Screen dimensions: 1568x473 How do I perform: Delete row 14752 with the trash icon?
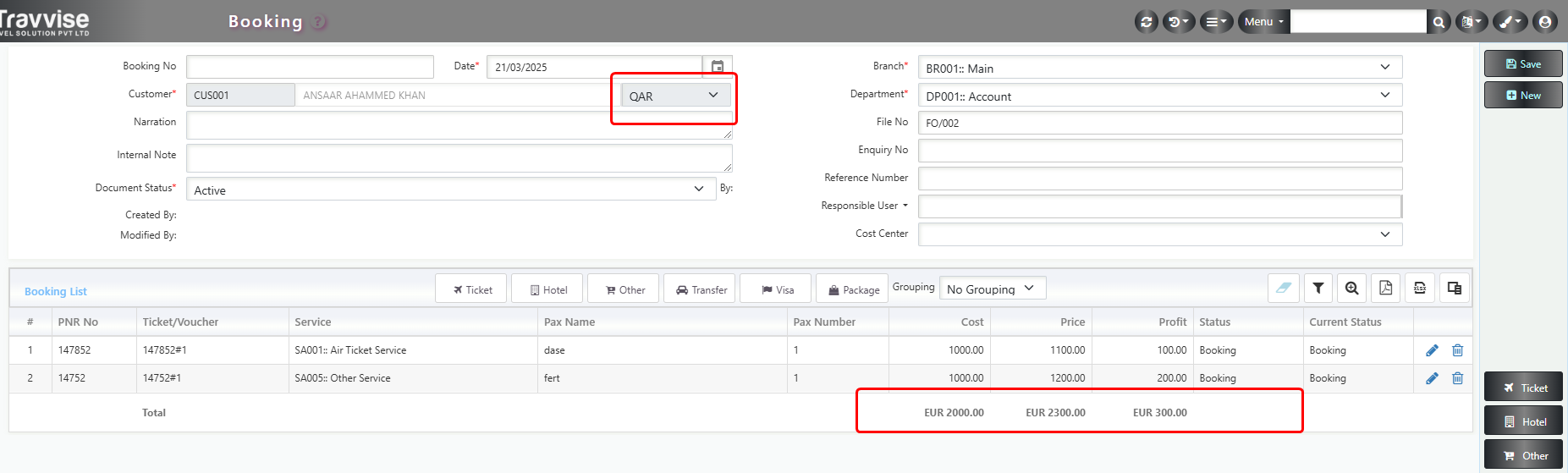tap(1457, 378)
